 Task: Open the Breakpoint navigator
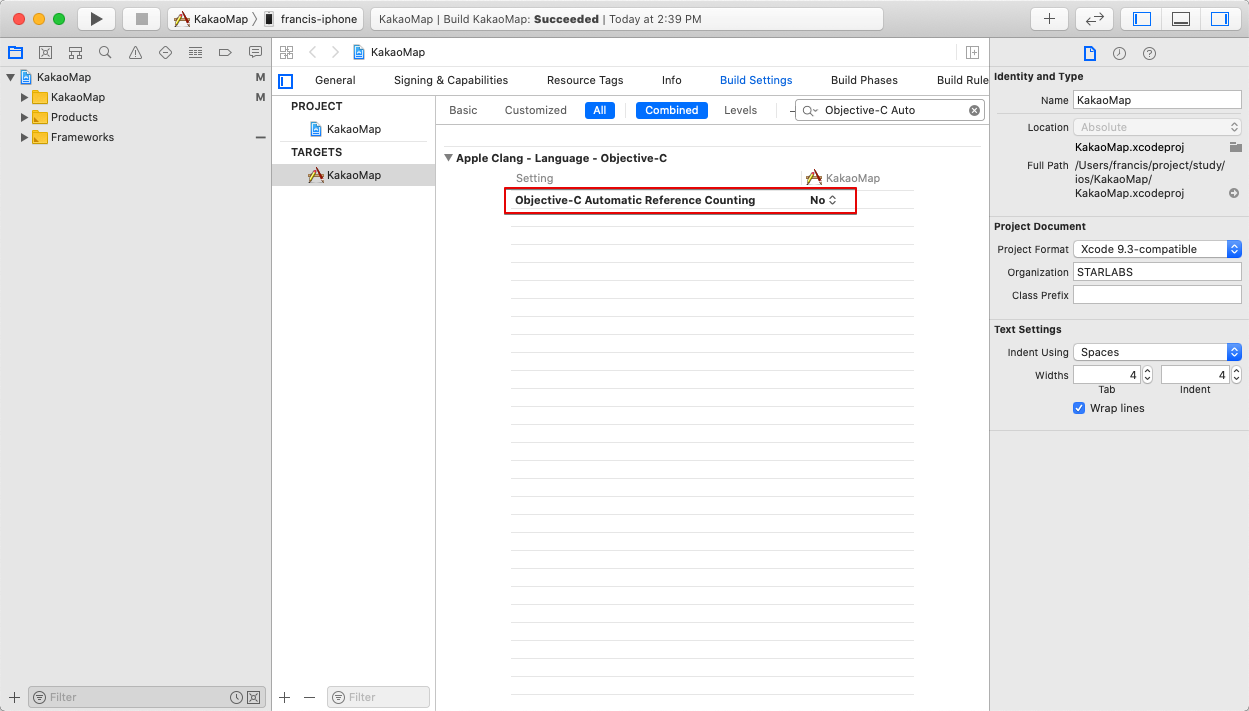(x=225, y=53)
